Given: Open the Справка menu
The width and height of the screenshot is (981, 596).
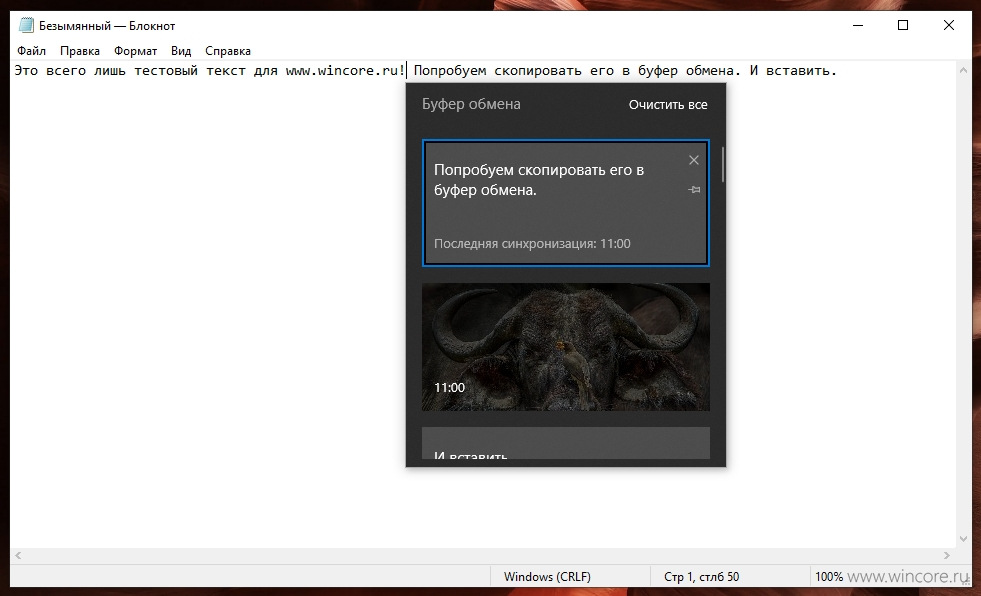Looking at the screenshot, I should (228, 51).
